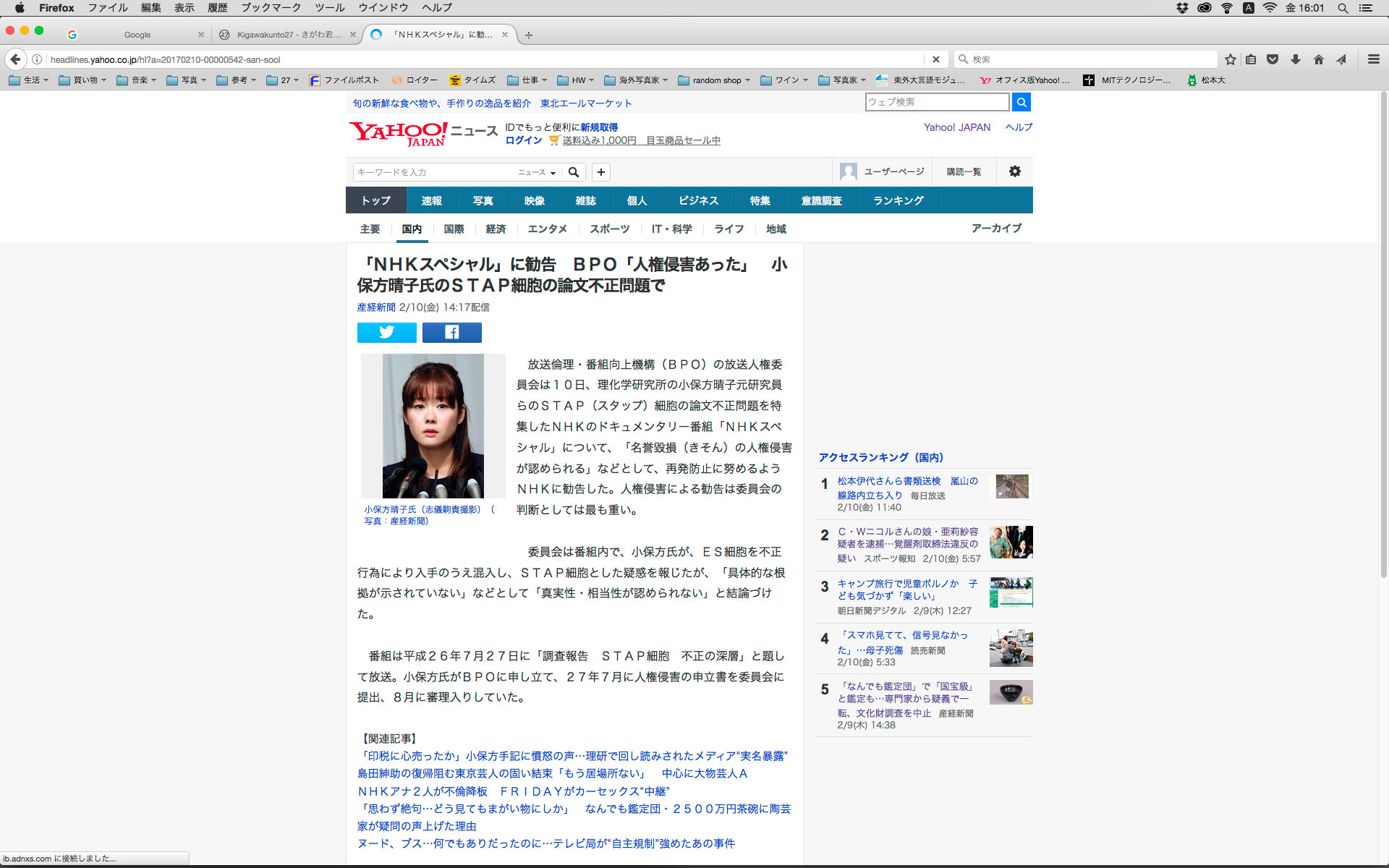Share the article on Facebook
This screenshot has height=868, width=1389.
(451, 332)
